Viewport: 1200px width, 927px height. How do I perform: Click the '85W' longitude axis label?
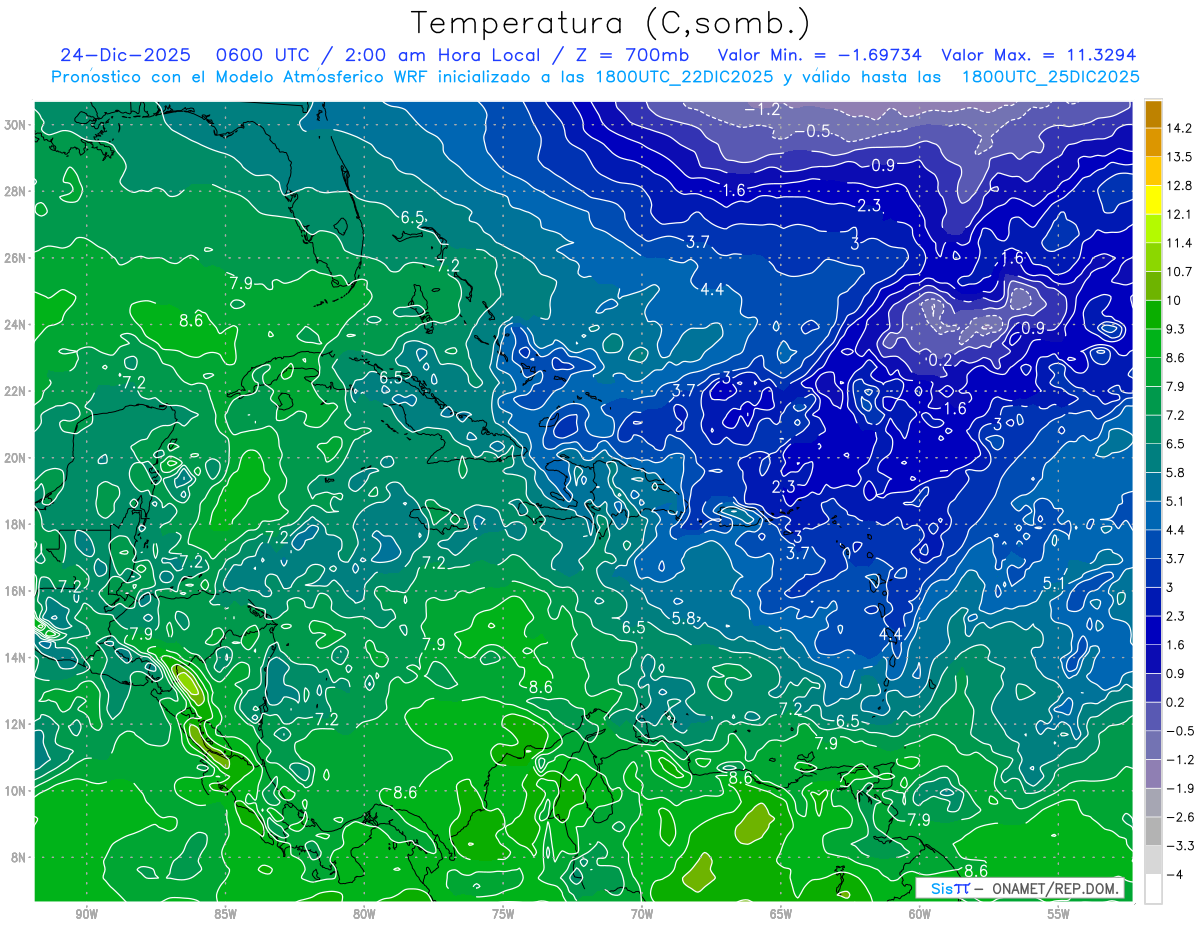[225, 914]
